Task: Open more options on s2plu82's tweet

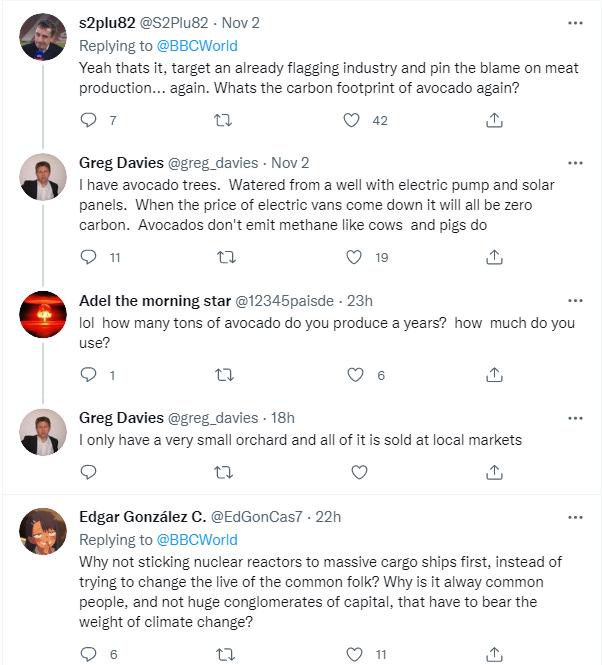Action: click(x=575, y=23)
